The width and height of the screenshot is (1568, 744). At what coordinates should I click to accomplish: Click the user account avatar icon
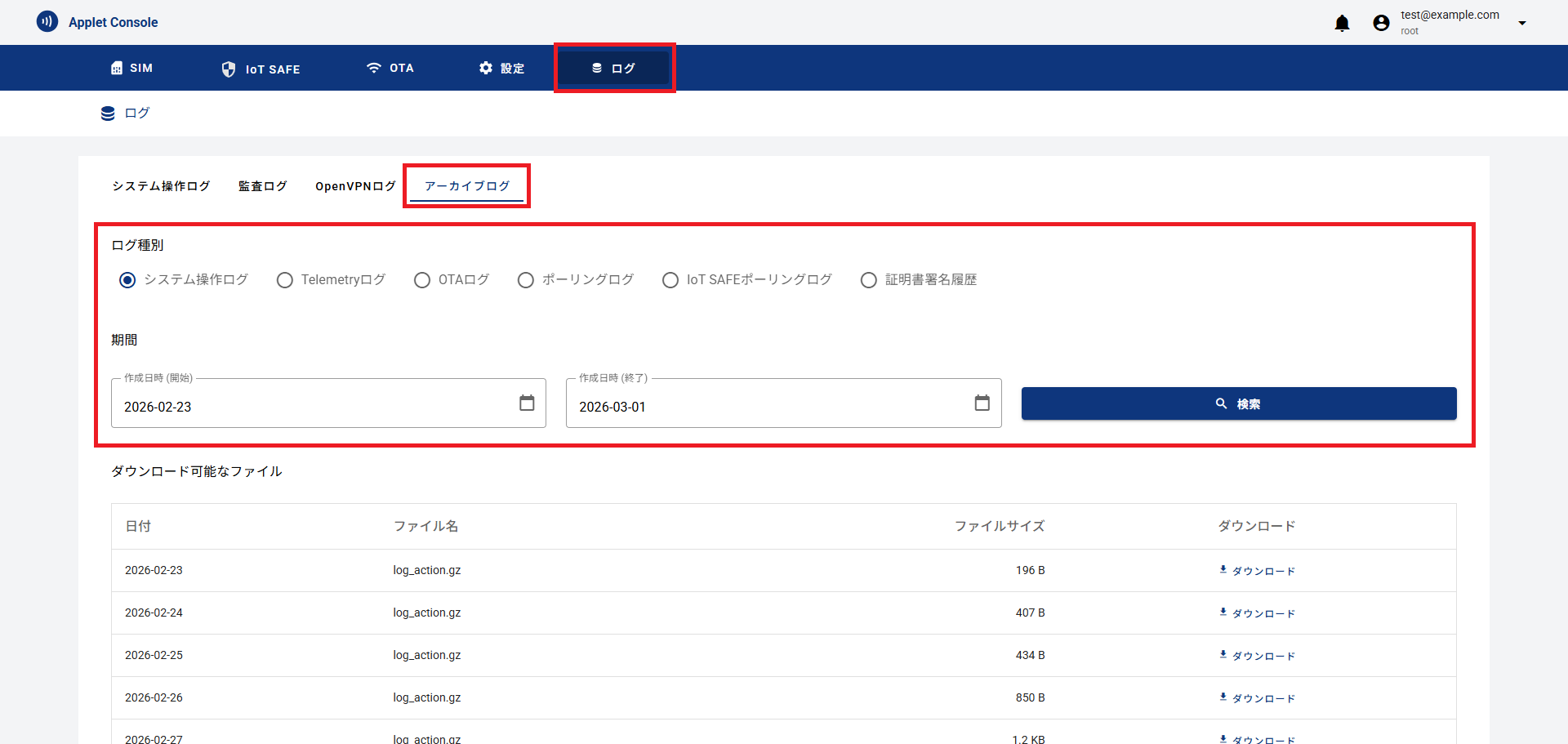[1381, 23]
